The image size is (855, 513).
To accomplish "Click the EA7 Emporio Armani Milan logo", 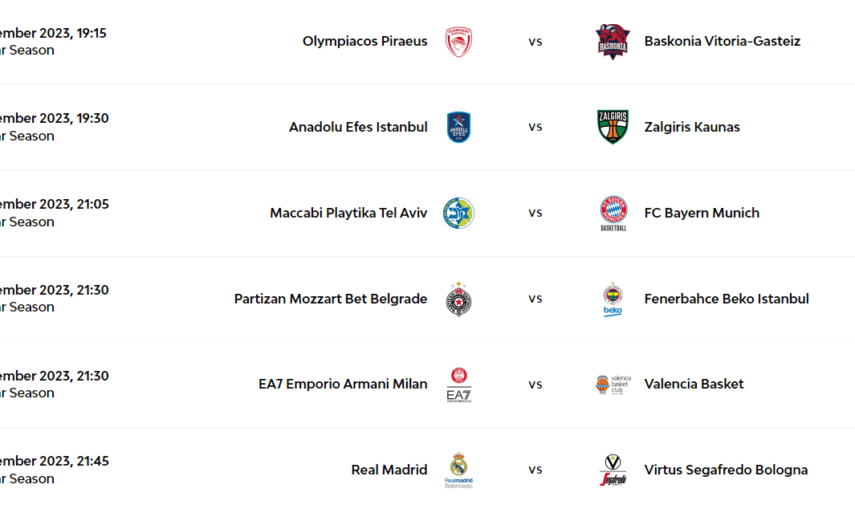I will coord(459,385).
